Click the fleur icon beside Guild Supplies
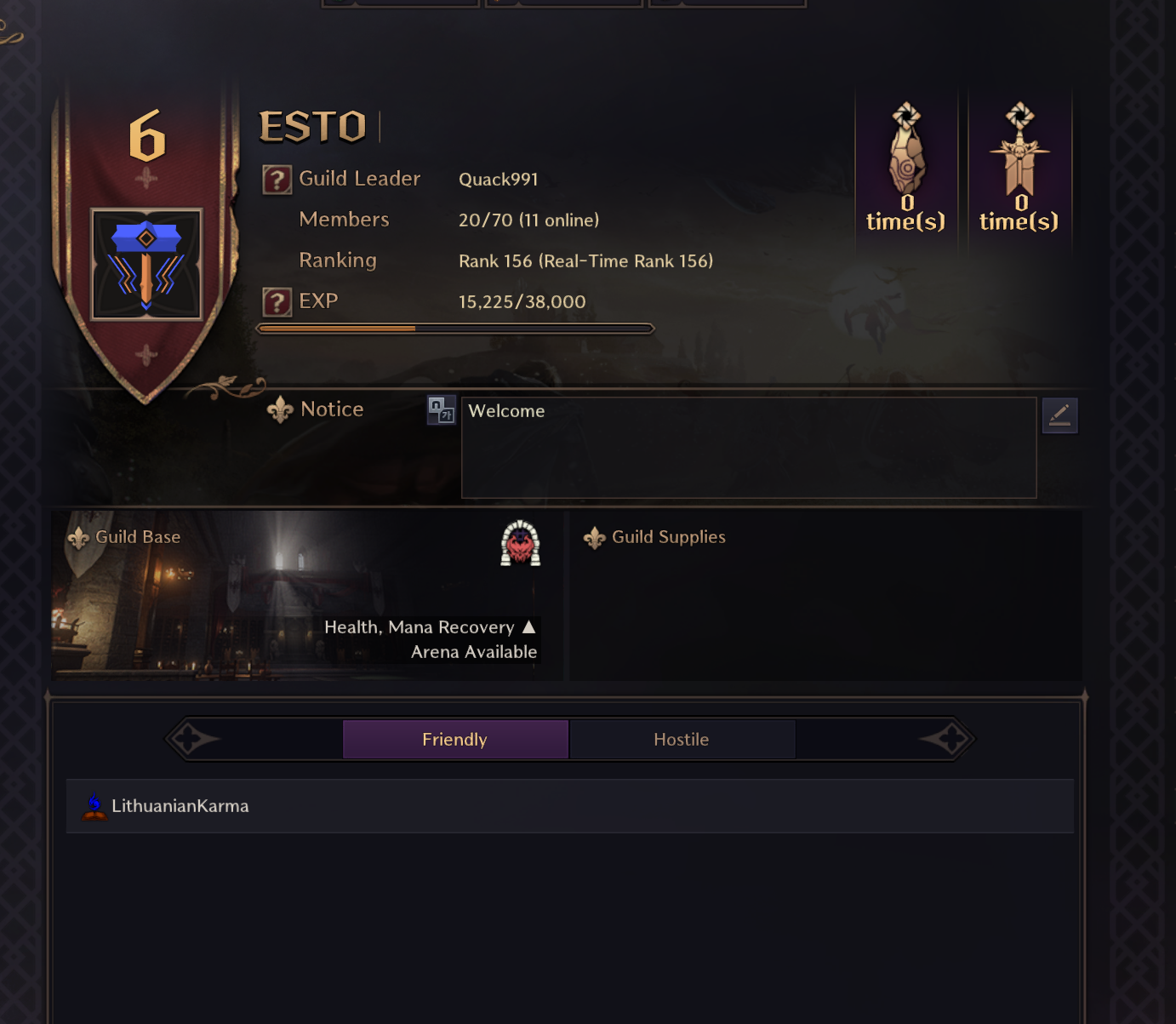1176x1024 pixels. pyautogui.click(x=594, y=538)
